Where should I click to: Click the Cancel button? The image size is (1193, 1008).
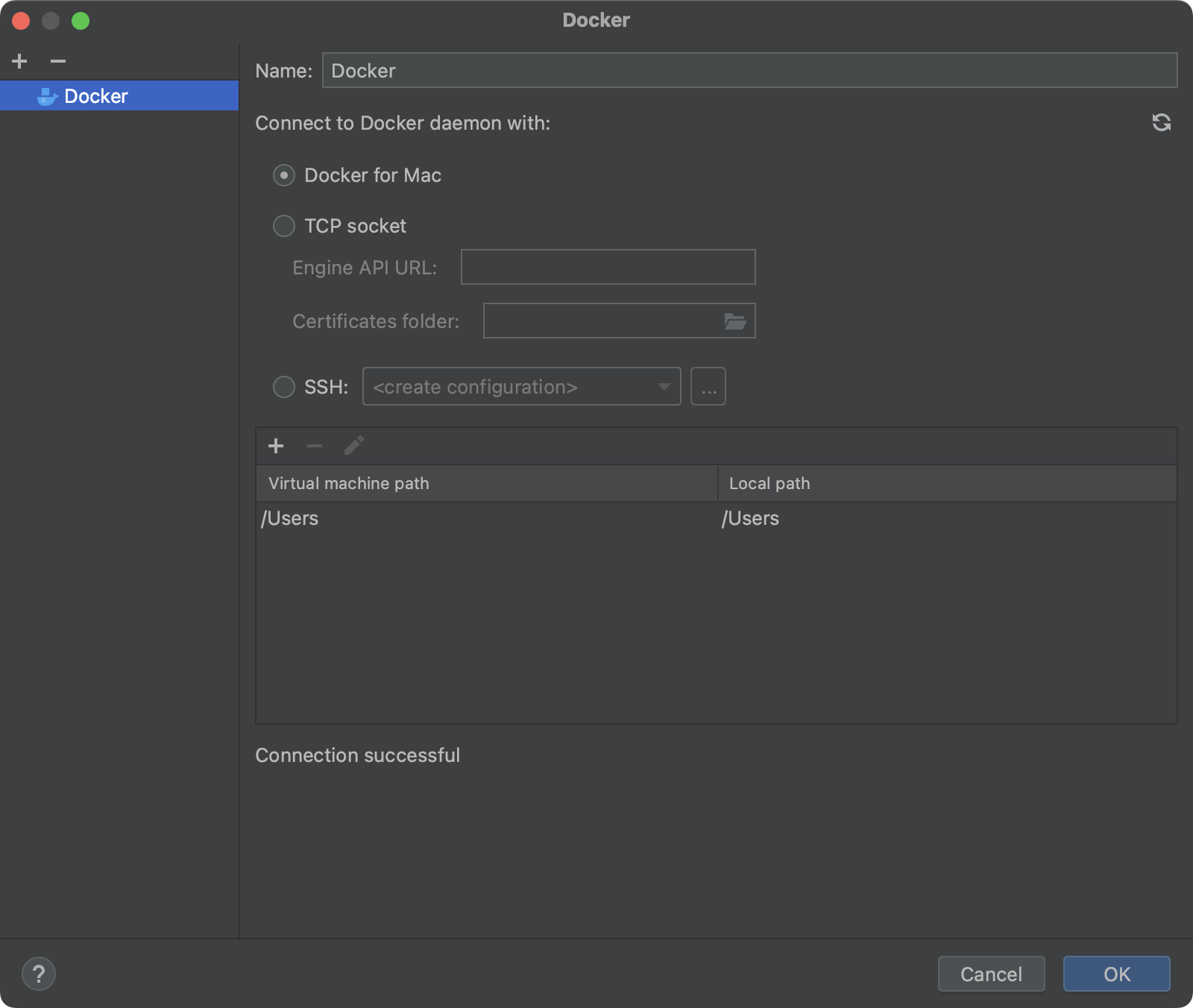click(991, 974)
